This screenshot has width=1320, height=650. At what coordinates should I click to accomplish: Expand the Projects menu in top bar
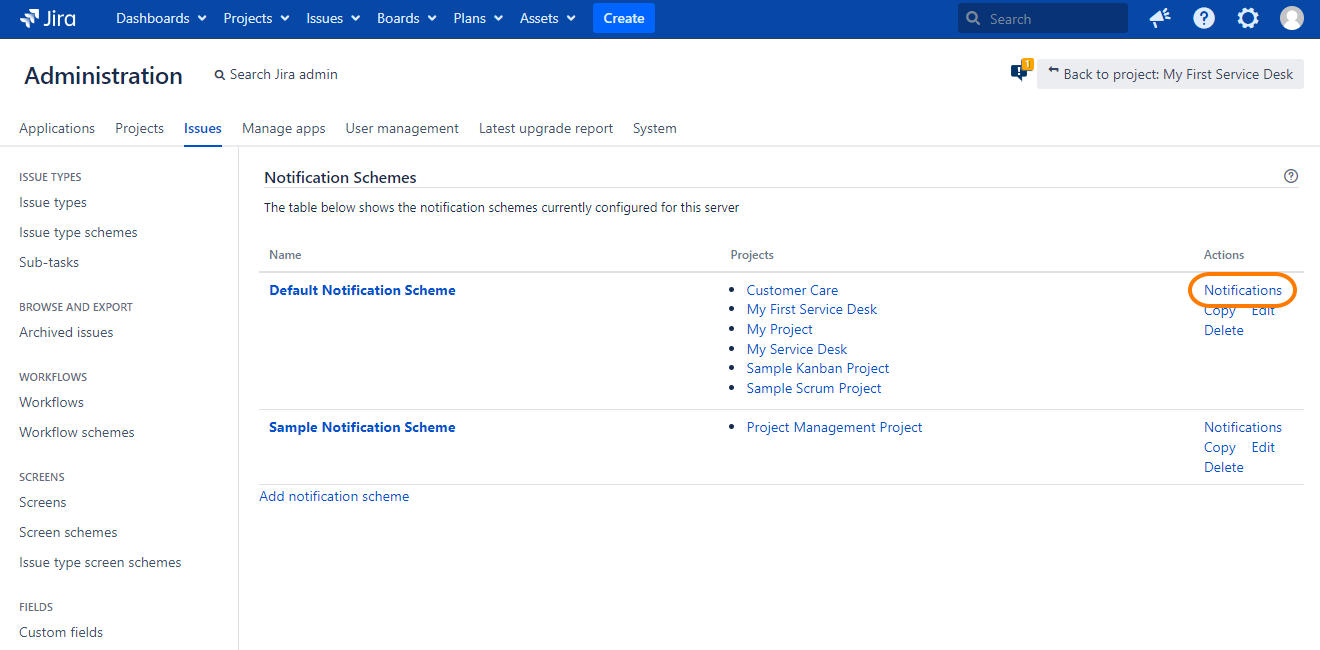click(256, 18)
